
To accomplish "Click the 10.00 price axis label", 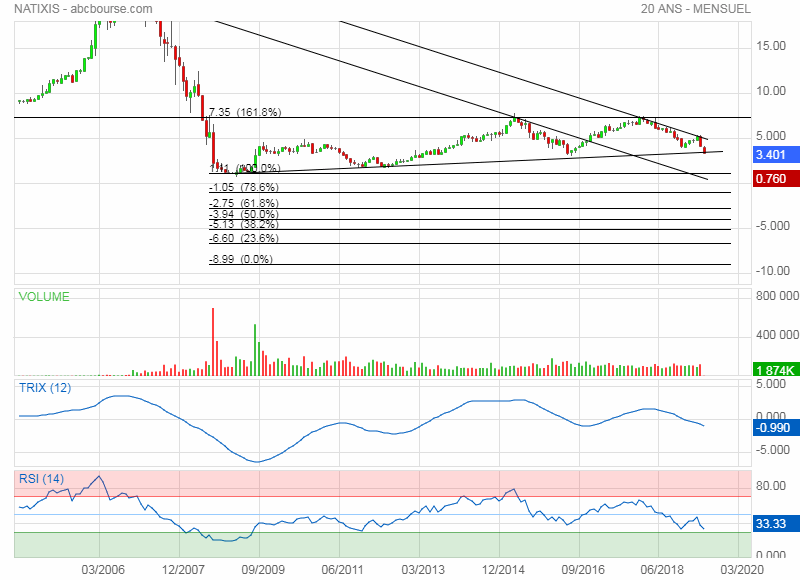I will pos(771,91).
